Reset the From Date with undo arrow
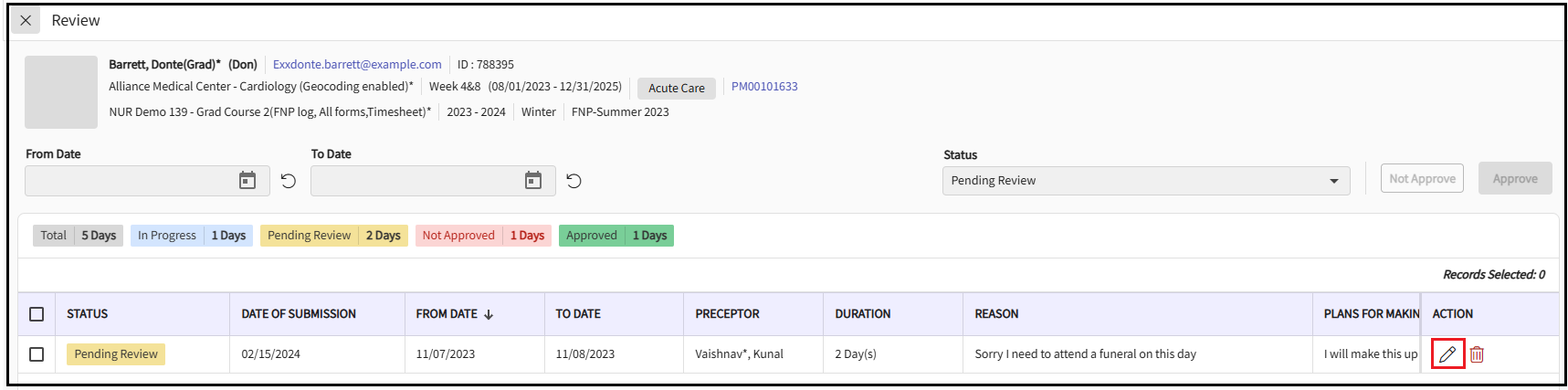Screen dimensions: 1568x390 tap(289, 181)
